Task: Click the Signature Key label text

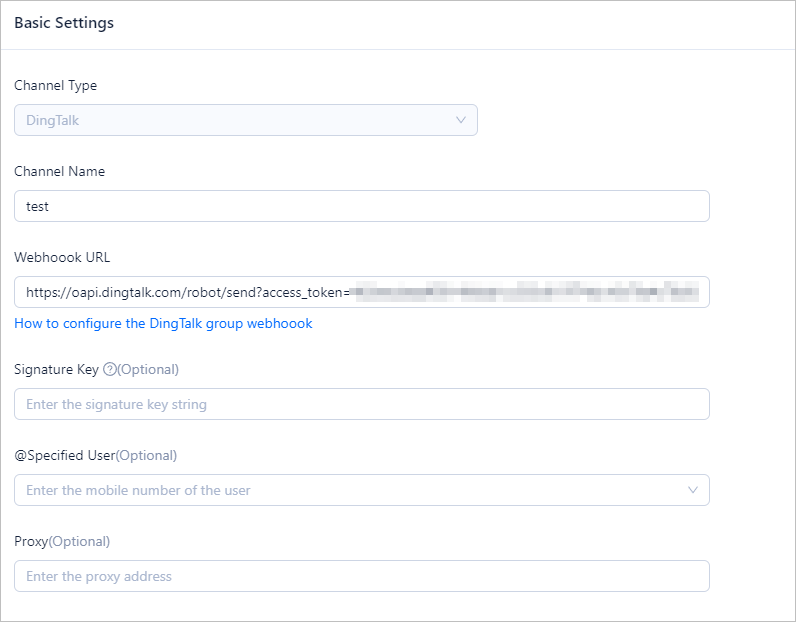Action: (56, 369)
